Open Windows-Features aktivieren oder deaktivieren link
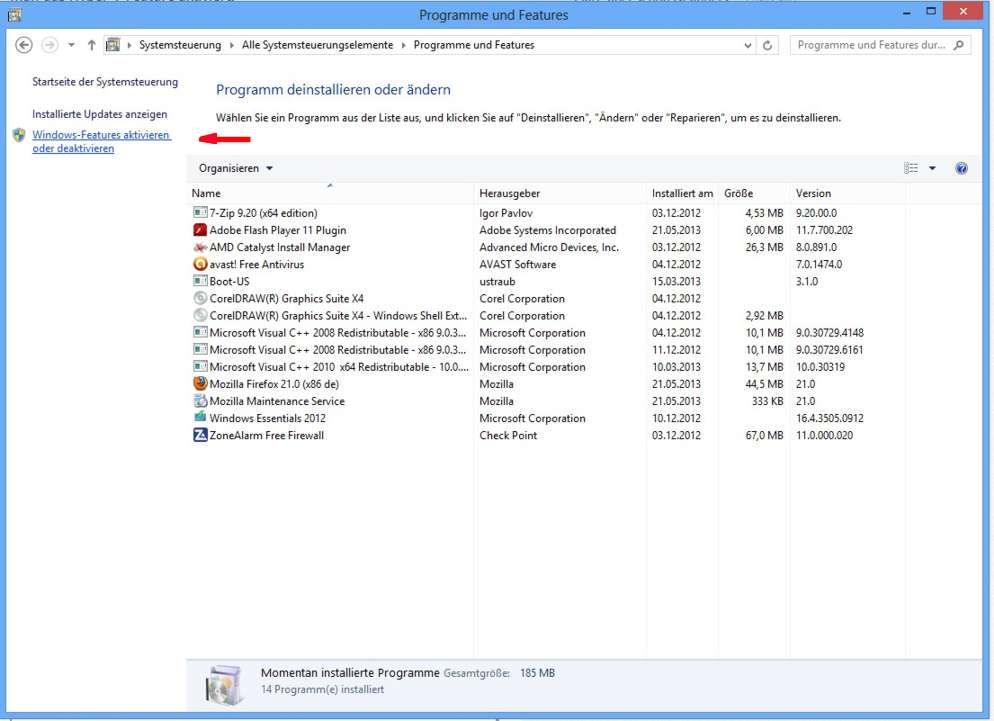Image resolution: width=994 pixels, height=721 pixels. [101, 141]
